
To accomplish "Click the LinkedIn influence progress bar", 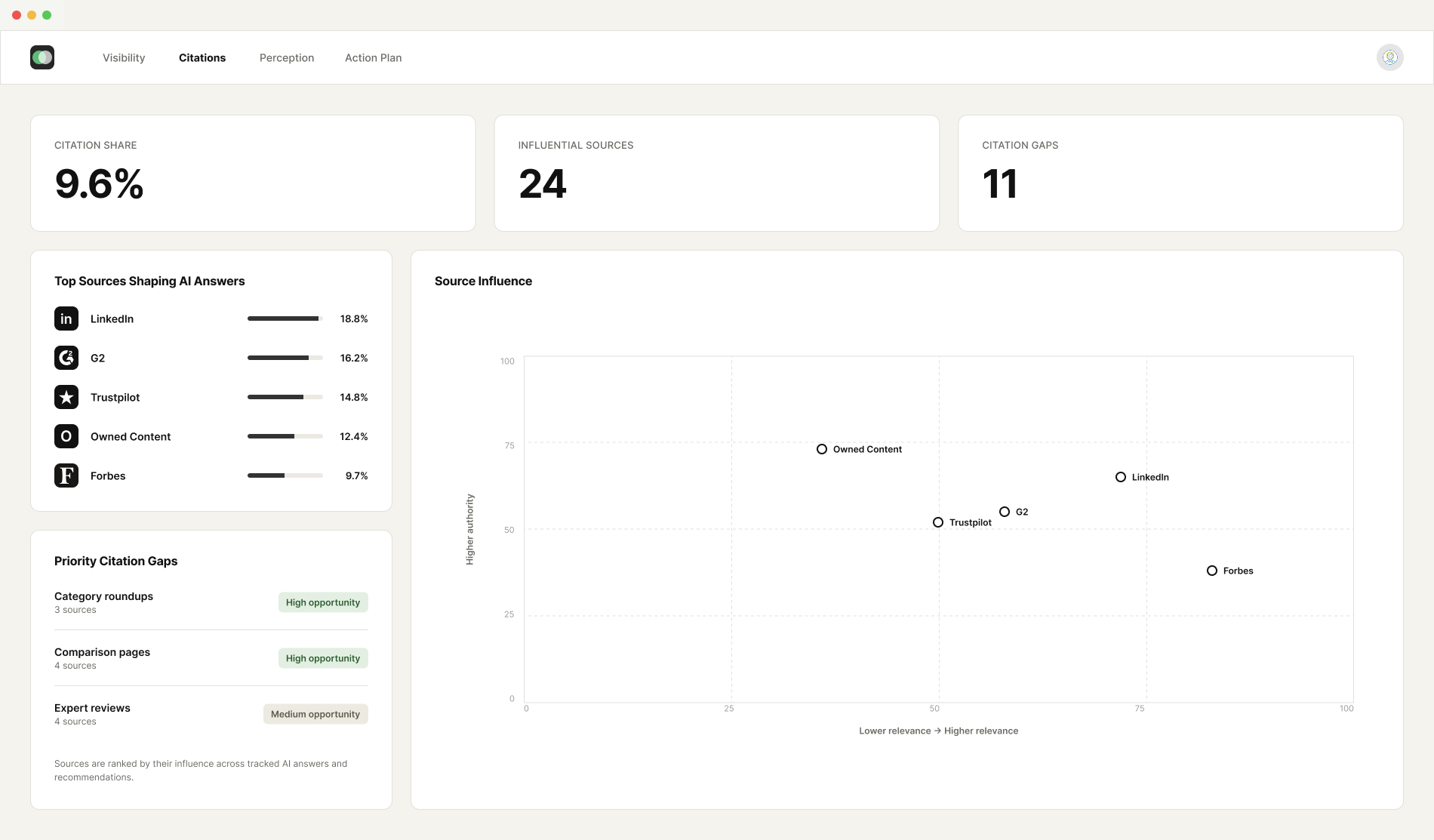I will click(285, 318).
